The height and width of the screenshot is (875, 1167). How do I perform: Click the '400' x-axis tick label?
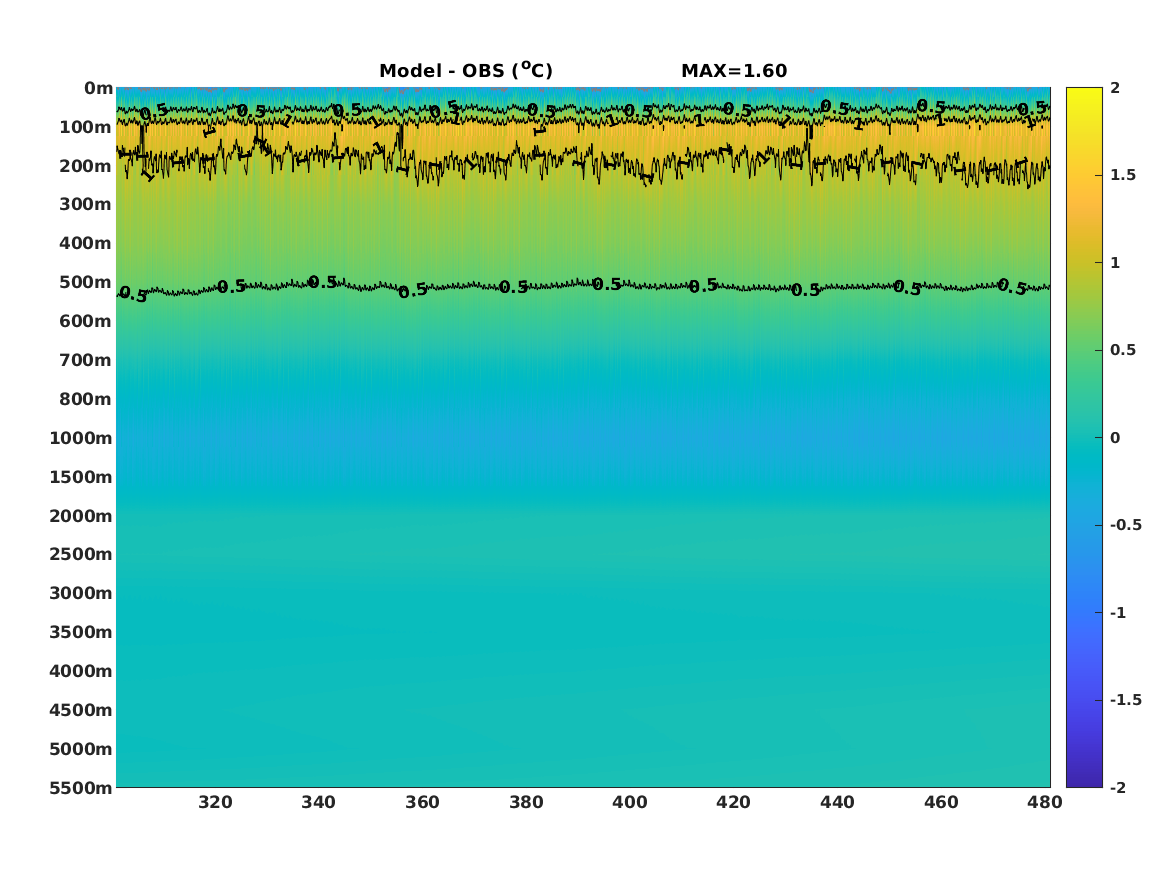(630, 802)
